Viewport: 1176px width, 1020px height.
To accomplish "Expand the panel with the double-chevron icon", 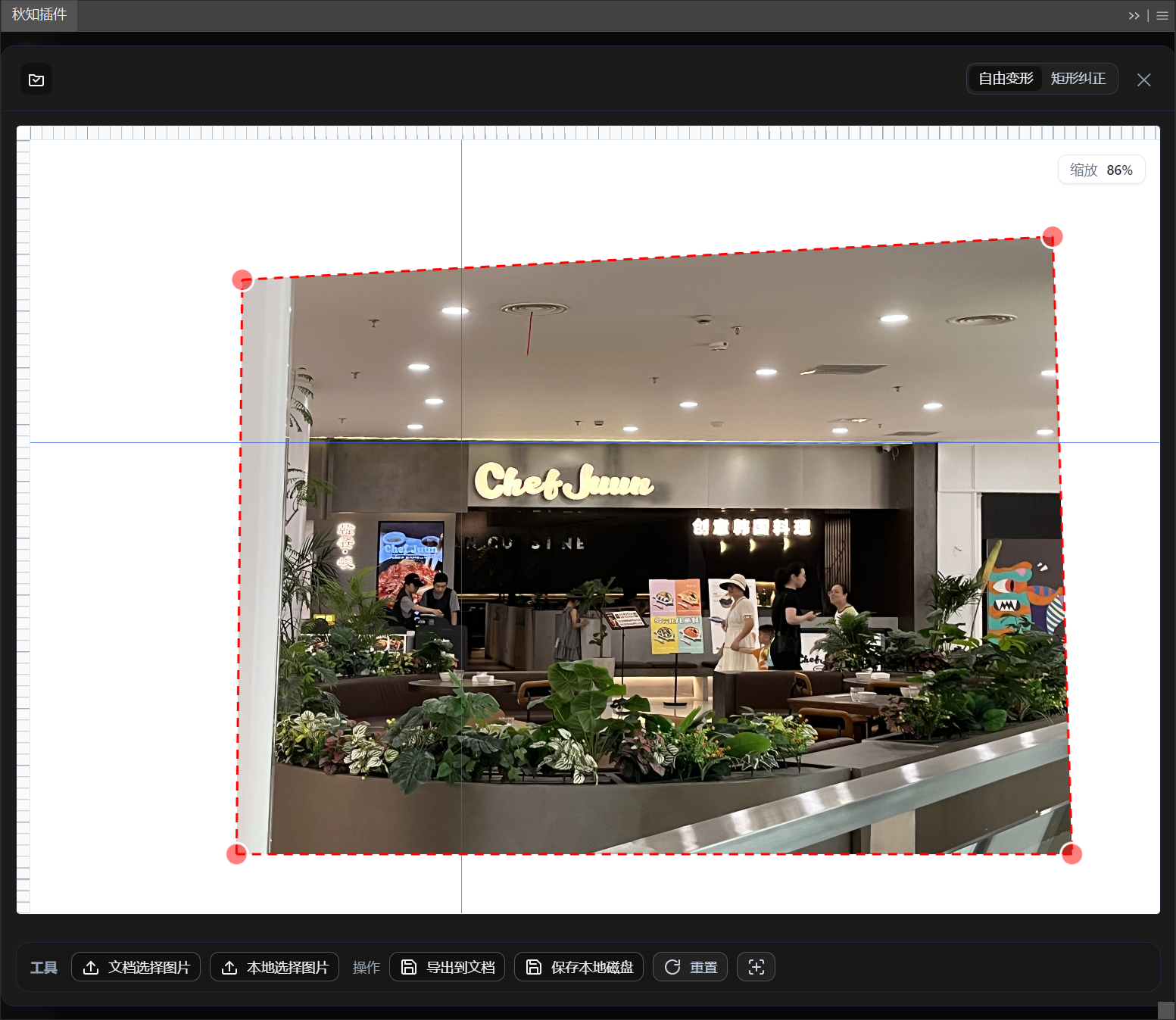I will (x=1133, y=16).
